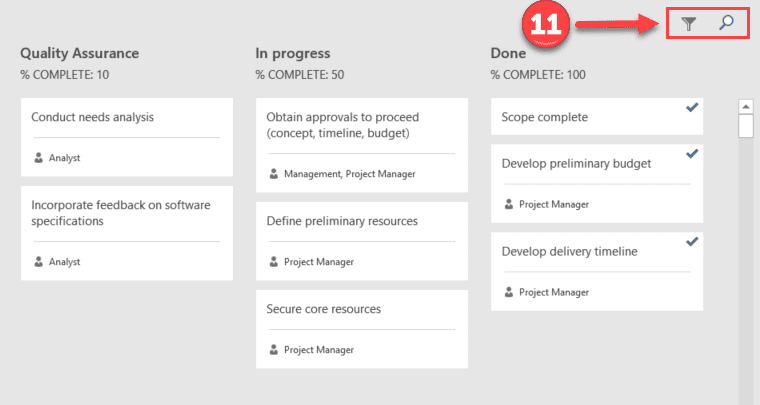Open the filter funnel icon
The image size is (760, 405).
pos(689,23)
